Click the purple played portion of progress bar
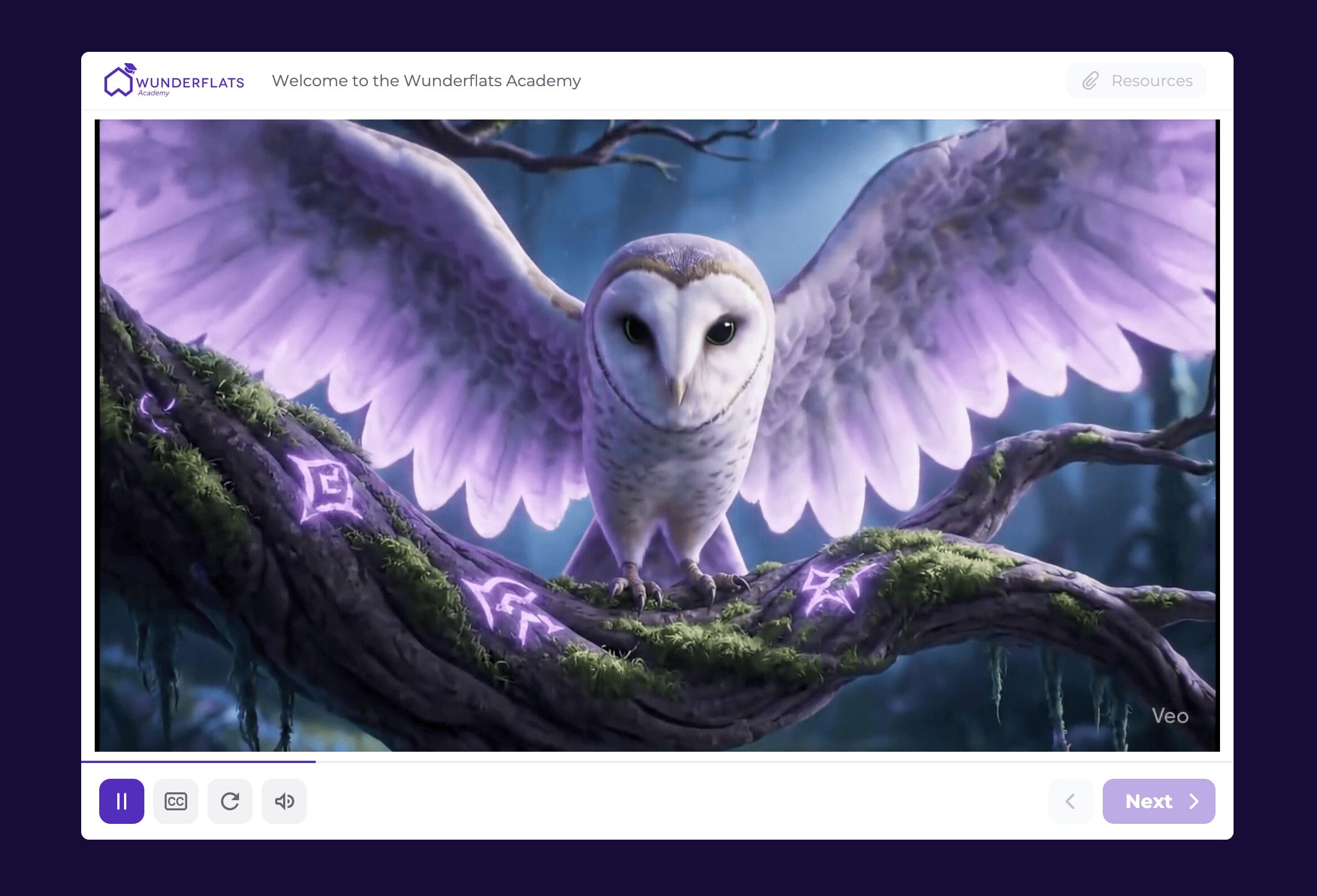1317x896 pixels. (198, 762)
